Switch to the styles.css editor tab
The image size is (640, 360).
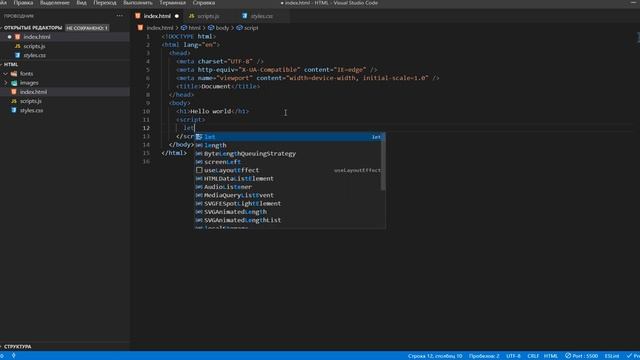(262, 16)
